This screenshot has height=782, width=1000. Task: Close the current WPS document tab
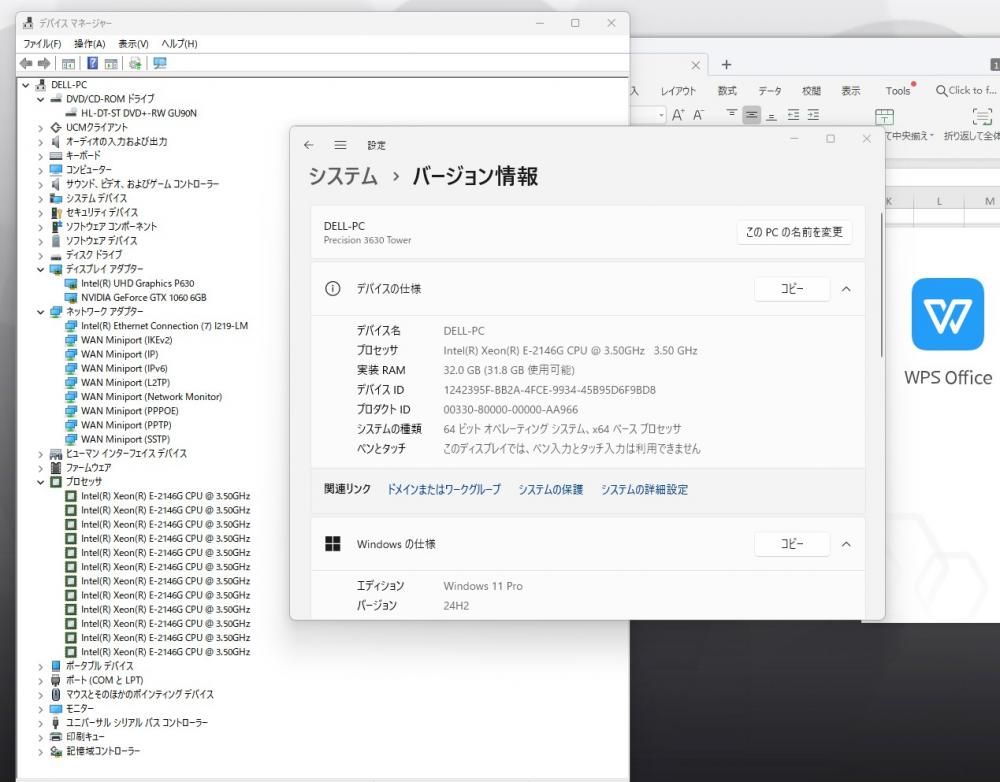point(696,65)
